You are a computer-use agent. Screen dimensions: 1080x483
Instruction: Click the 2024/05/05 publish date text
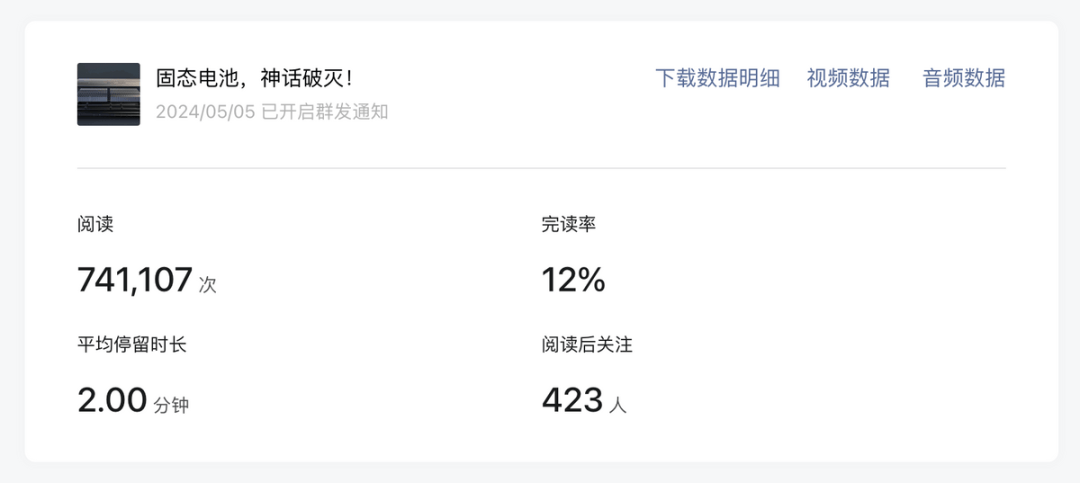205,112
